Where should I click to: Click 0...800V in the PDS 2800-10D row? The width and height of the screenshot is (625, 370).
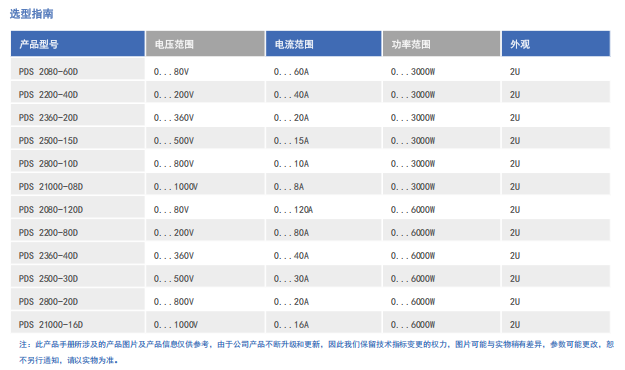point(174,164)
